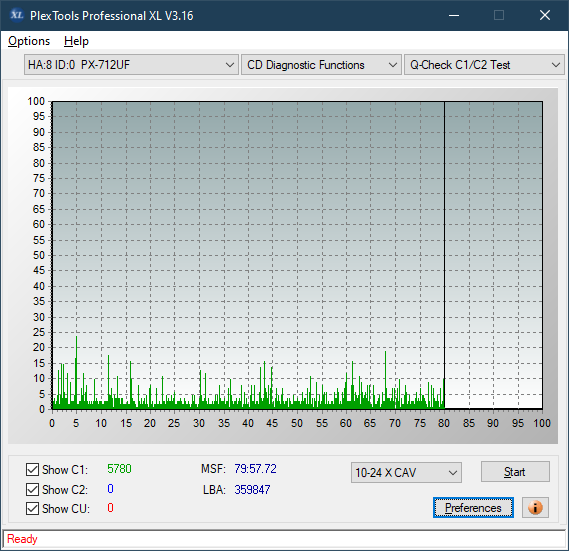The width and height of the screenshot is (569, 551).
Task: Expand the PX-712UF drive dropdown
Action: (131, 65)
